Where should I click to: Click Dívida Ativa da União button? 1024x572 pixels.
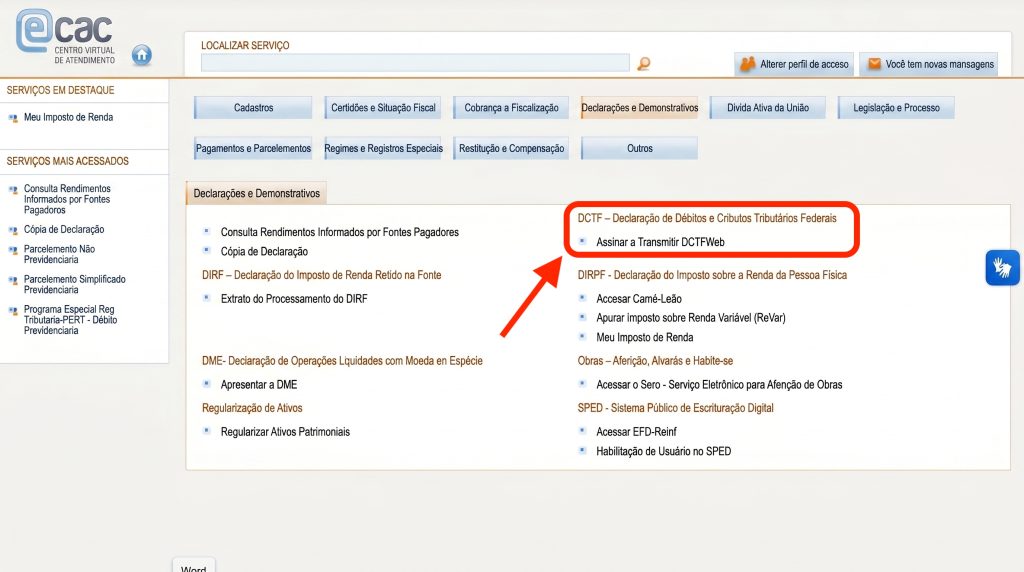click(x=768, y=108)
